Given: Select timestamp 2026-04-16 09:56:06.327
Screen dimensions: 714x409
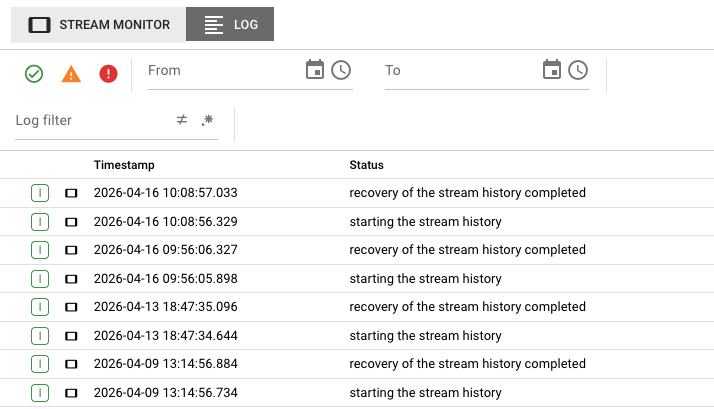Looking at the screenshot, I should tap(166, 250).
